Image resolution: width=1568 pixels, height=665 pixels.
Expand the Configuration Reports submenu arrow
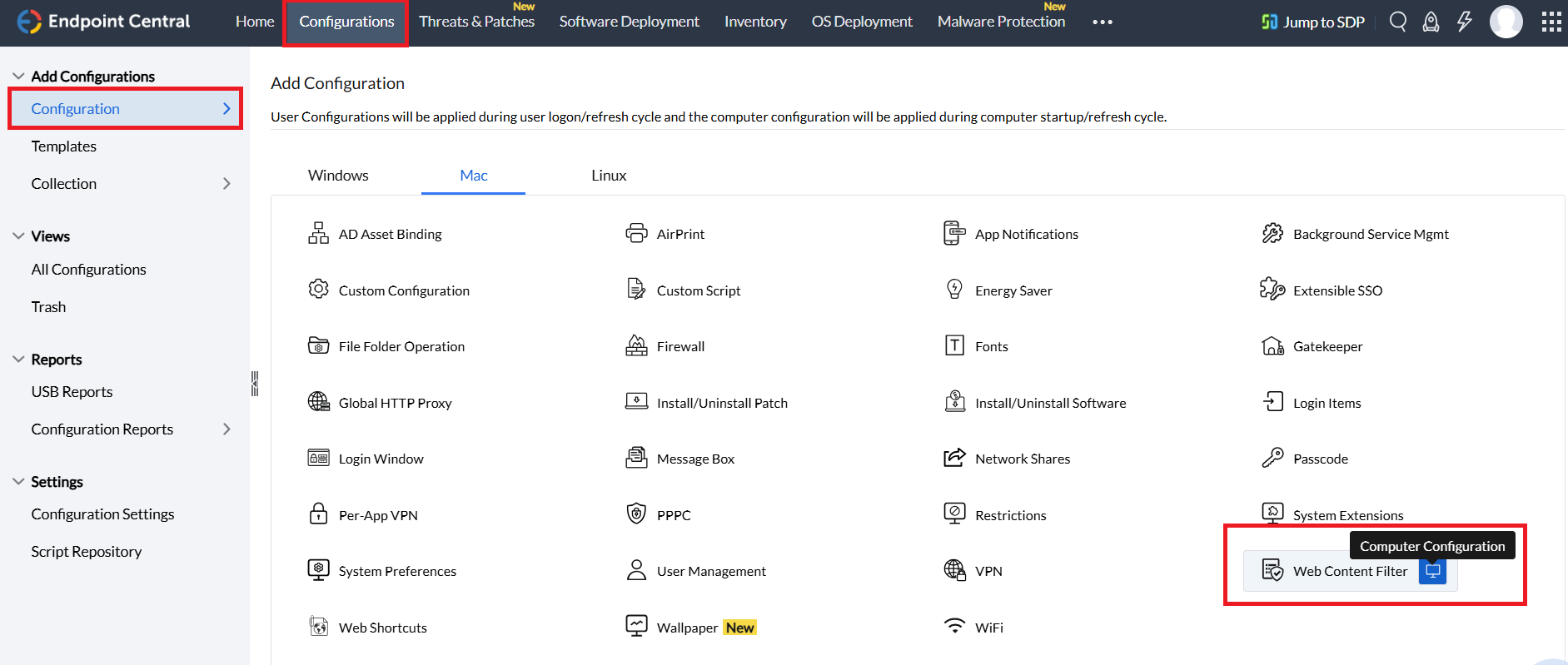tap(226, 429)
